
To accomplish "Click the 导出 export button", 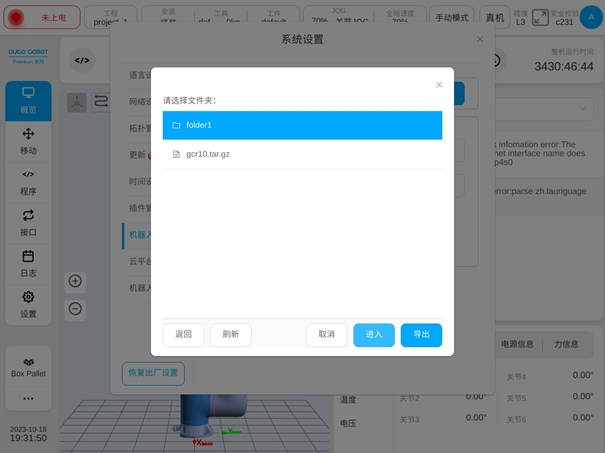I will 421,335.
